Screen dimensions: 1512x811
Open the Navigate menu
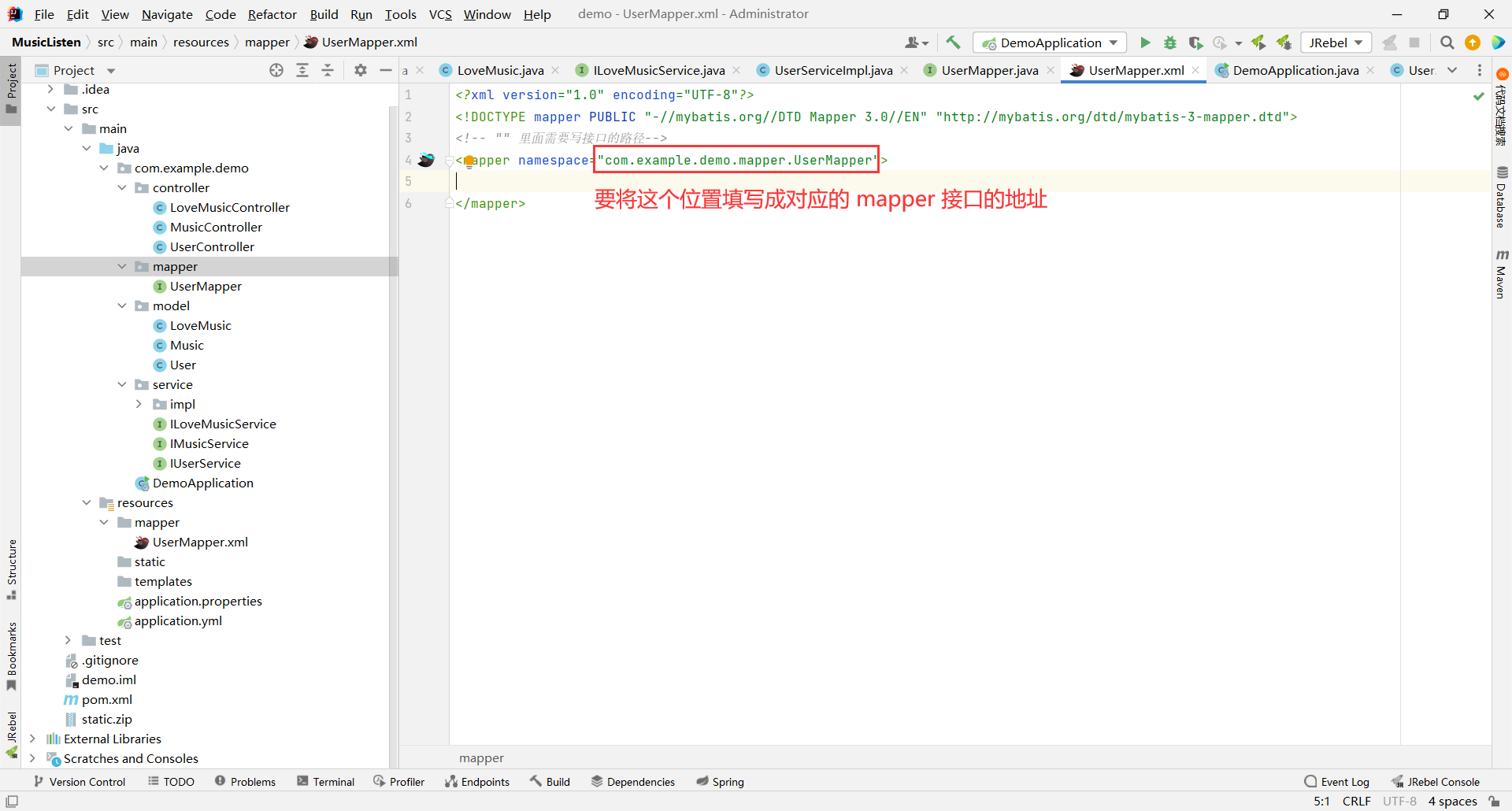167,14
